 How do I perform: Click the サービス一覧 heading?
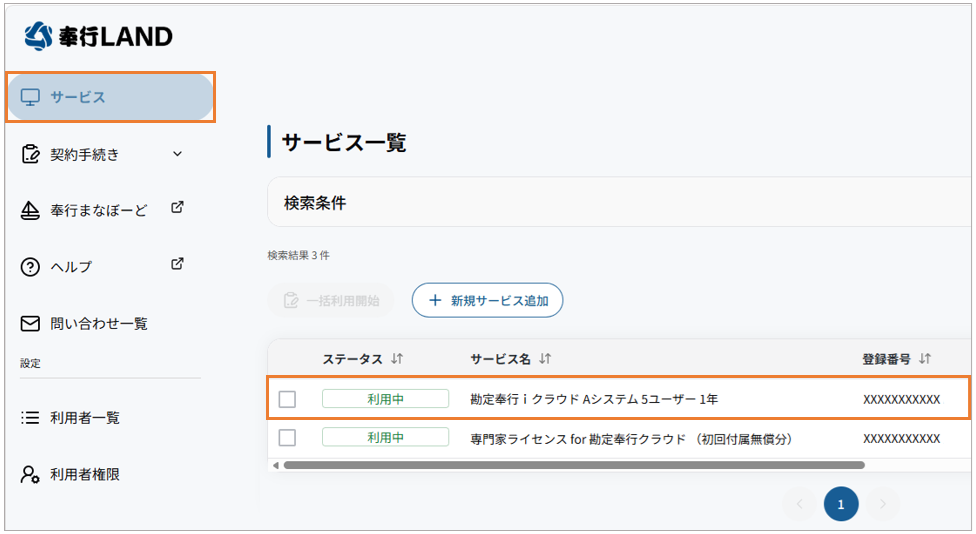[x=344, y=143]
